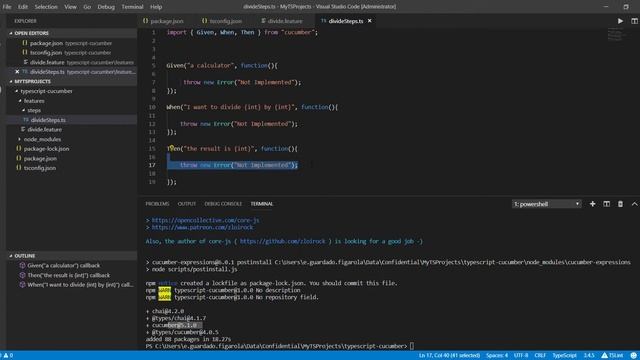Click the Ln 17, Col 40 cursor position status
The image size is (640, 360).
(x=449, y=356)
